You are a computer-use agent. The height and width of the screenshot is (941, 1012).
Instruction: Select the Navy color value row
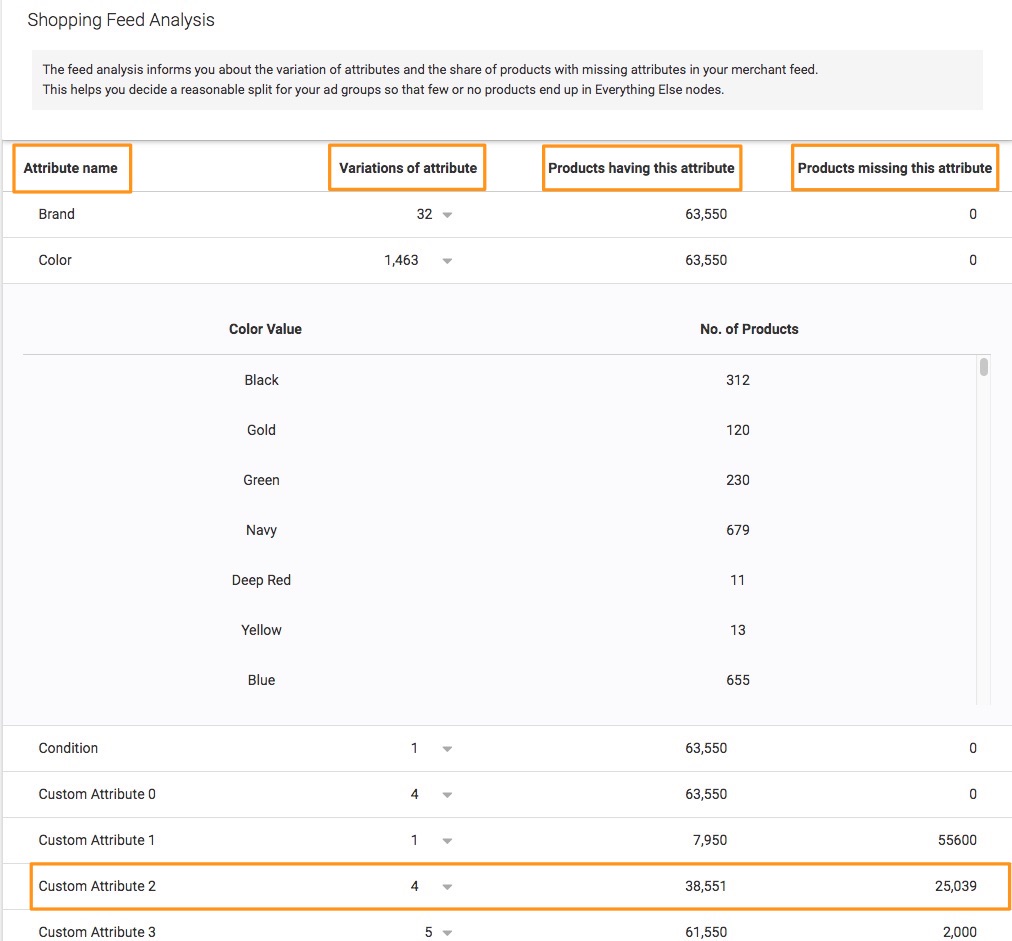pos(262,530)
